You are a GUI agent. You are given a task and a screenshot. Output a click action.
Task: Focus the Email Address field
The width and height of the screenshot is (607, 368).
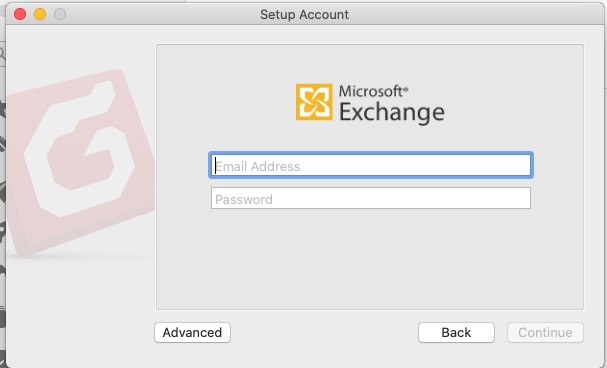point(371,165)
